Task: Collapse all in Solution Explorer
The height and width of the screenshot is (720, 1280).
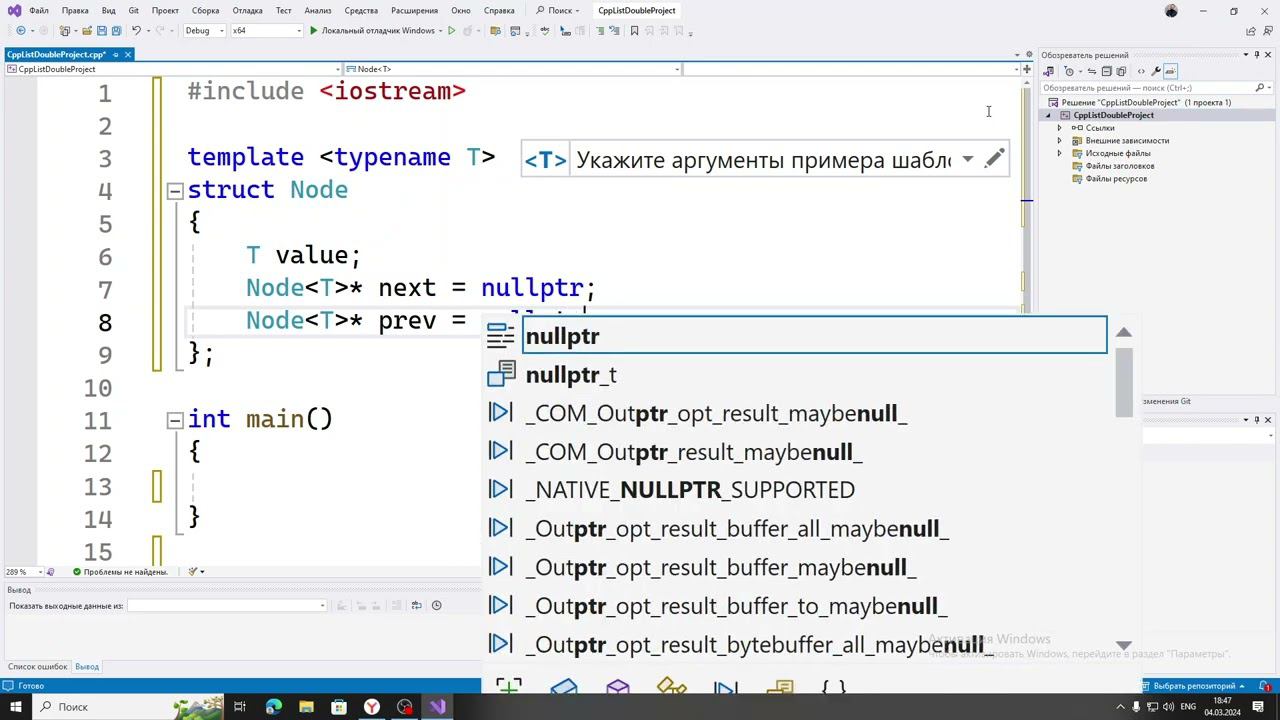Action: coord(1106,71)
